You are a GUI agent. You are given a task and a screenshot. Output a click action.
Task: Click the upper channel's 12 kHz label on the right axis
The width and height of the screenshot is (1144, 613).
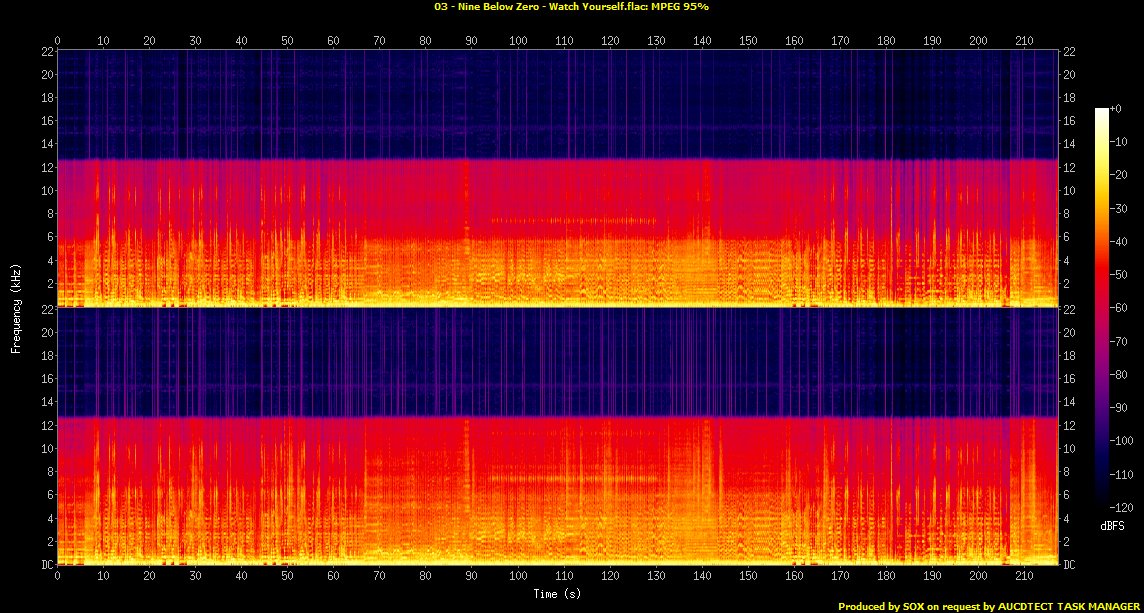click(1071, 168)
